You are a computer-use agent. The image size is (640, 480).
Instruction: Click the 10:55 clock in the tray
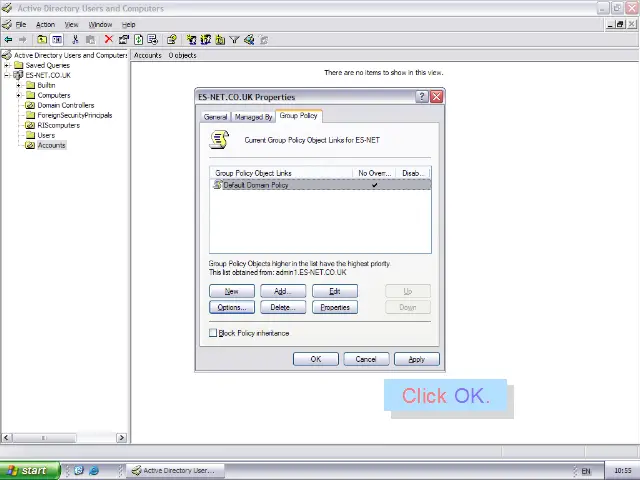pyautogui.click(x=622, y=471)
